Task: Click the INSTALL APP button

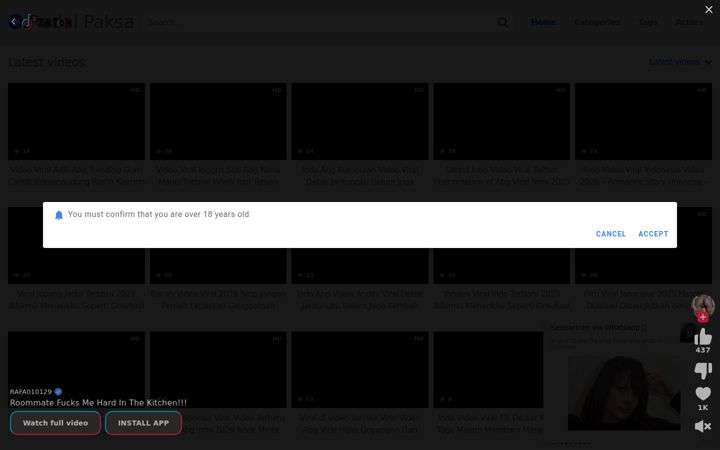Action: pyautogui.click(x=143, y=423)
